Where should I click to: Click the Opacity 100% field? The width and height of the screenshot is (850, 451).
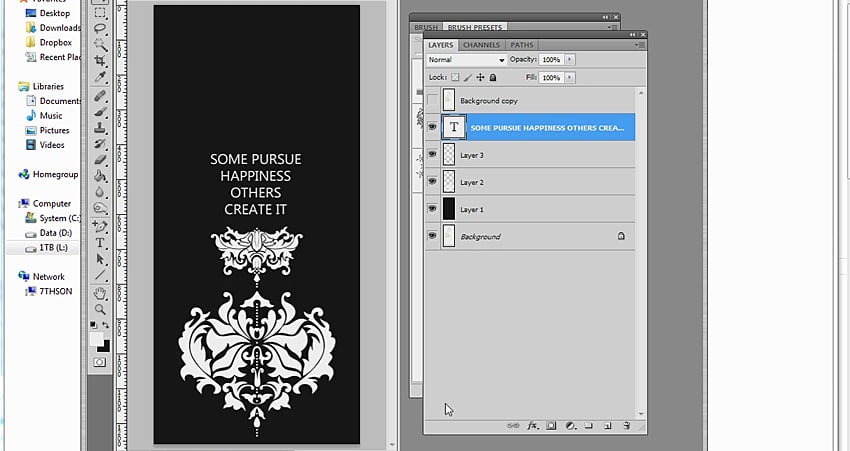coord(552,60)
